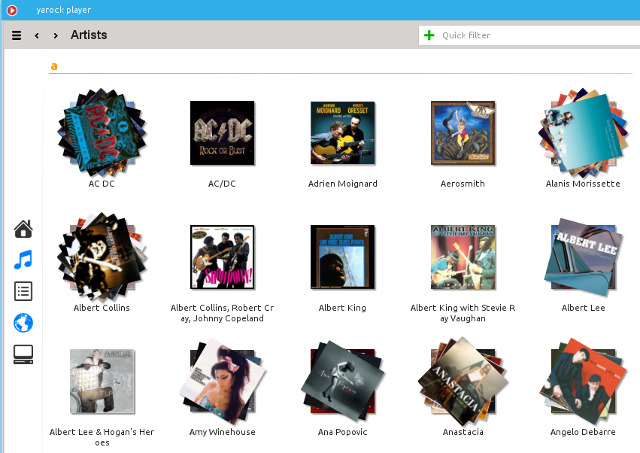Open Alanis Morissette album stack

pos(583,133)
